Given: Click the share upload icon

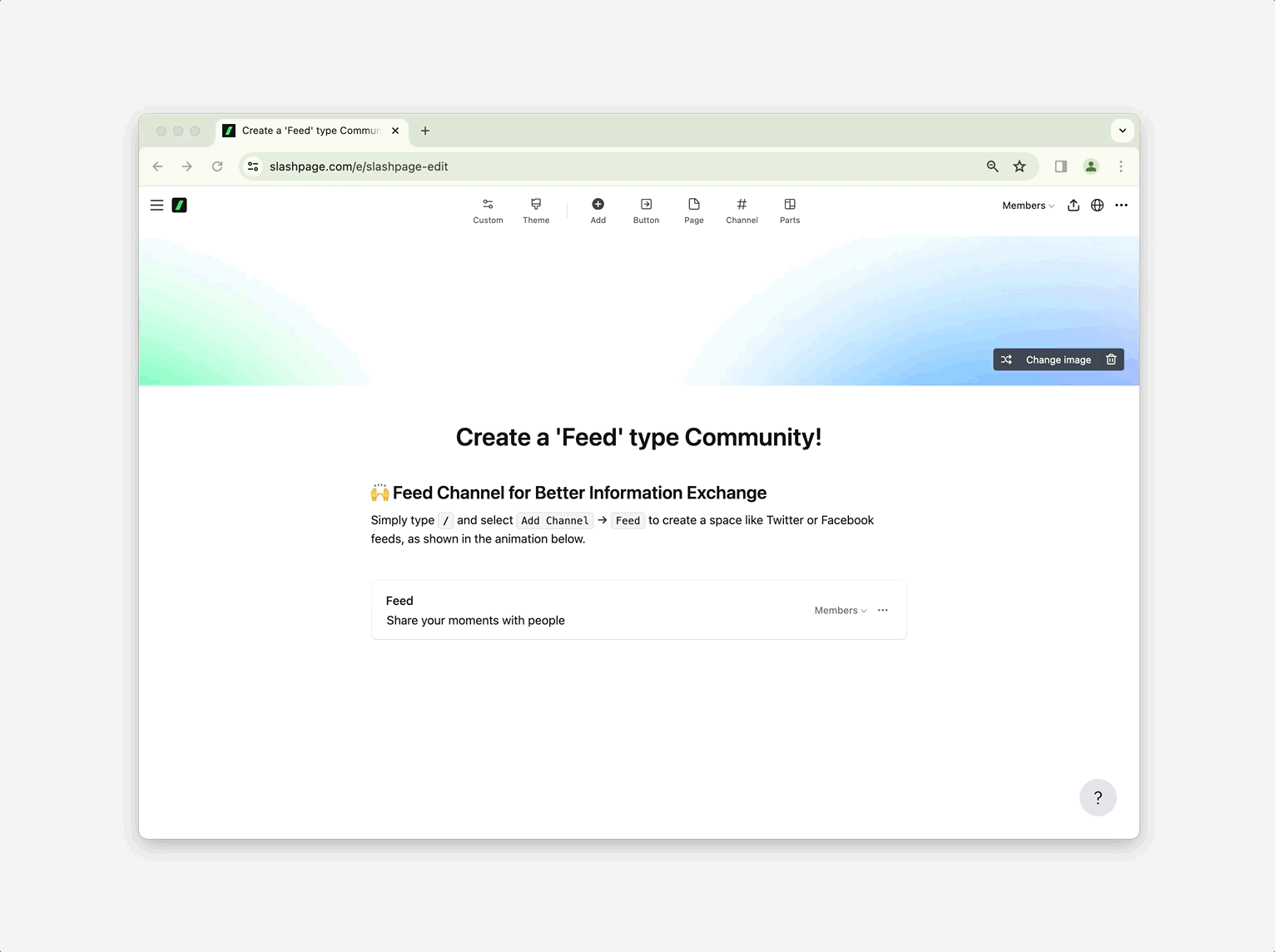Looking at the screenshot, I should (1074, 206).
